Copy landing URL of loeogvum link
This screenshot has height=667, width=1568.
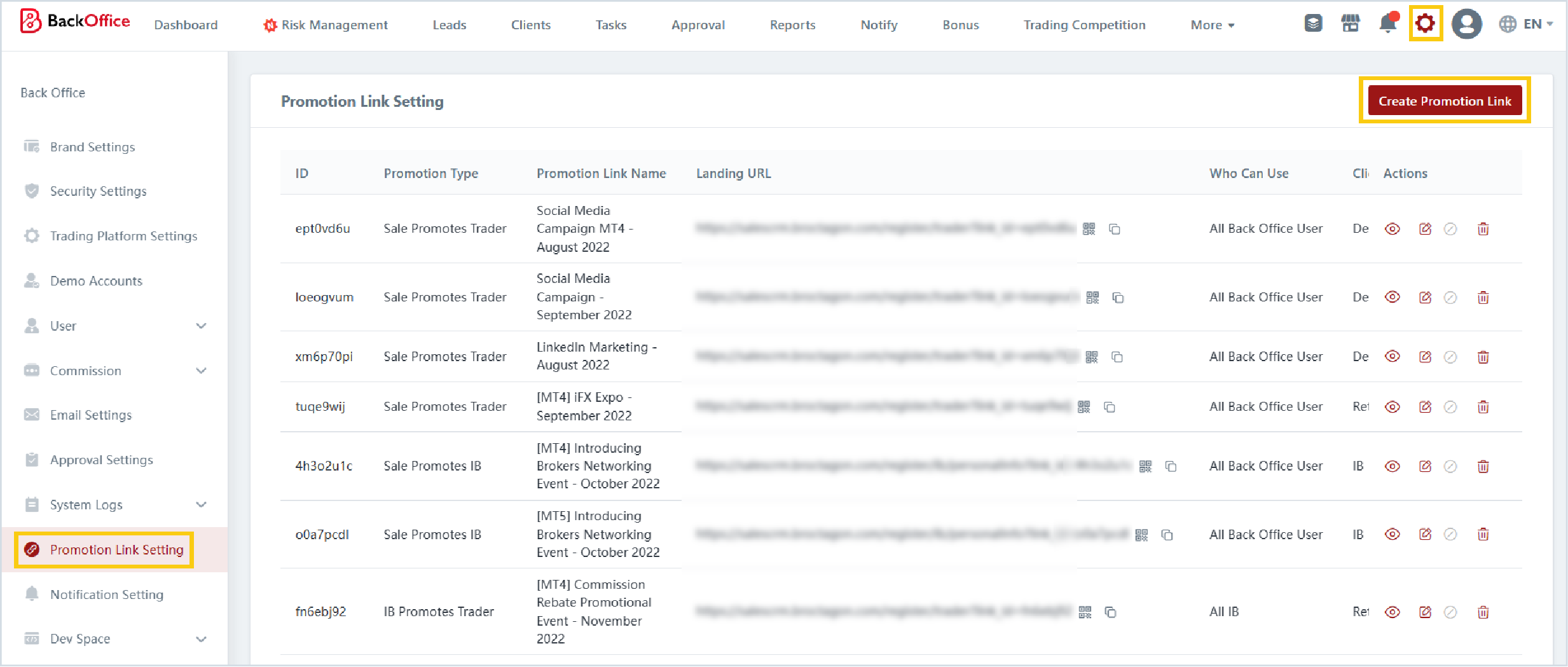(1118, 298)
